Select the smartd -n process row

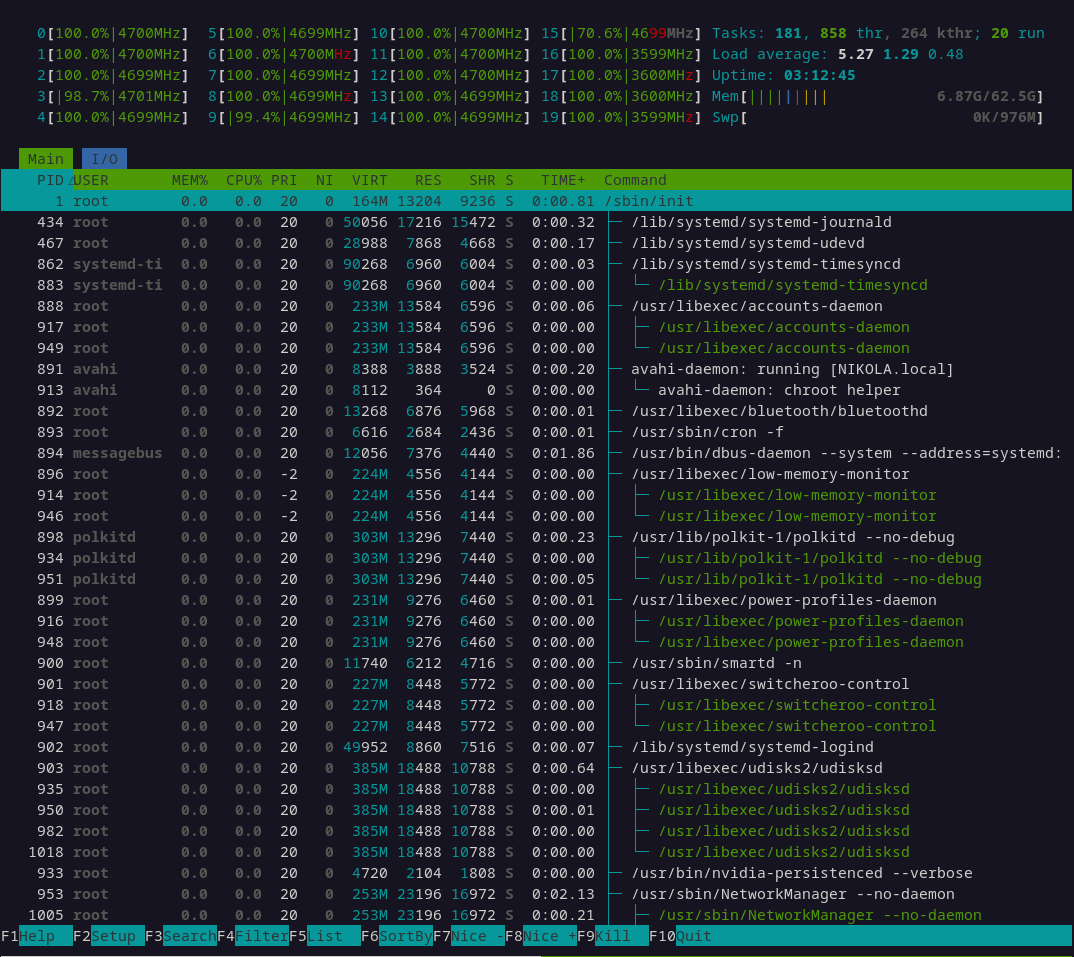(536, 663)
